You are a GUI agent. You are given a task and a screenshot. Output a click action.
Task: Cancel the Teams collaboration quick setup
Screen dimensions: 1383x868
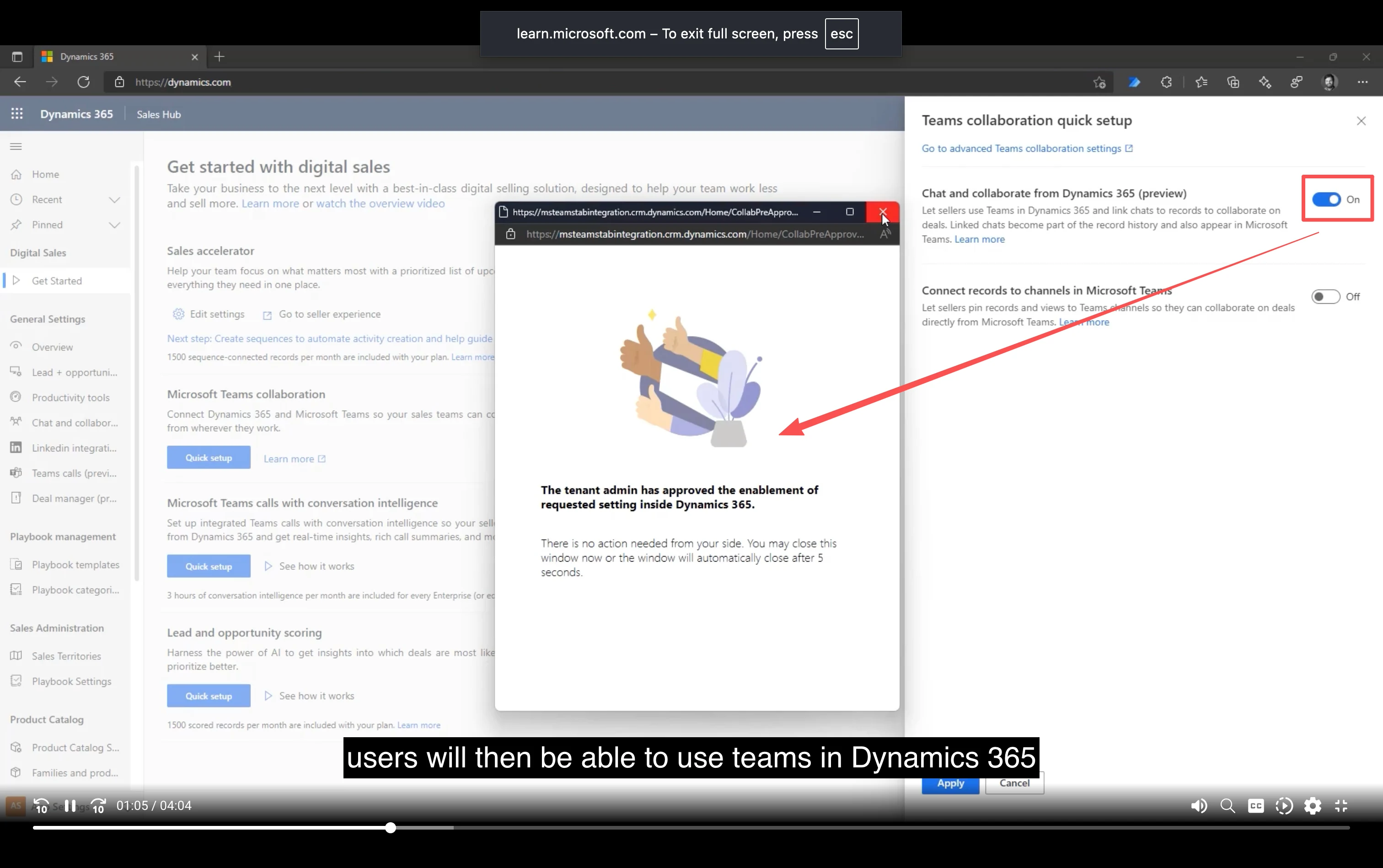[x=1014, y=783]
